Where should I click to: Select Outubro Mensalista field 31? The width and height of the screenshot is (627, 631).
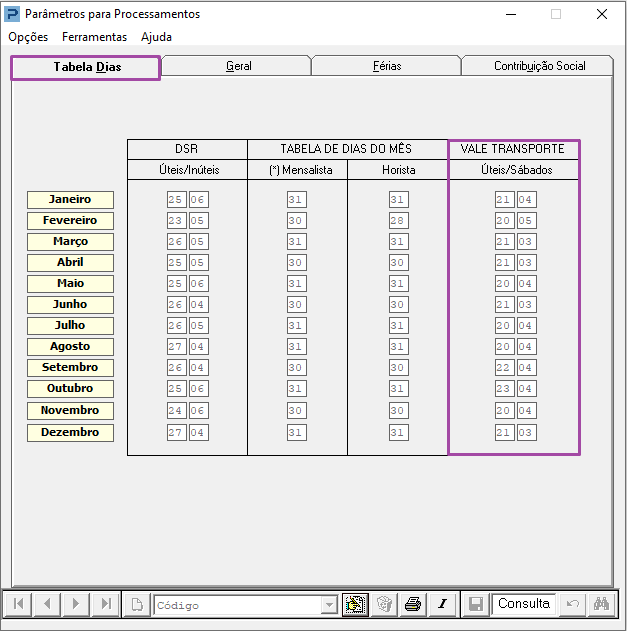pos(297,388)
